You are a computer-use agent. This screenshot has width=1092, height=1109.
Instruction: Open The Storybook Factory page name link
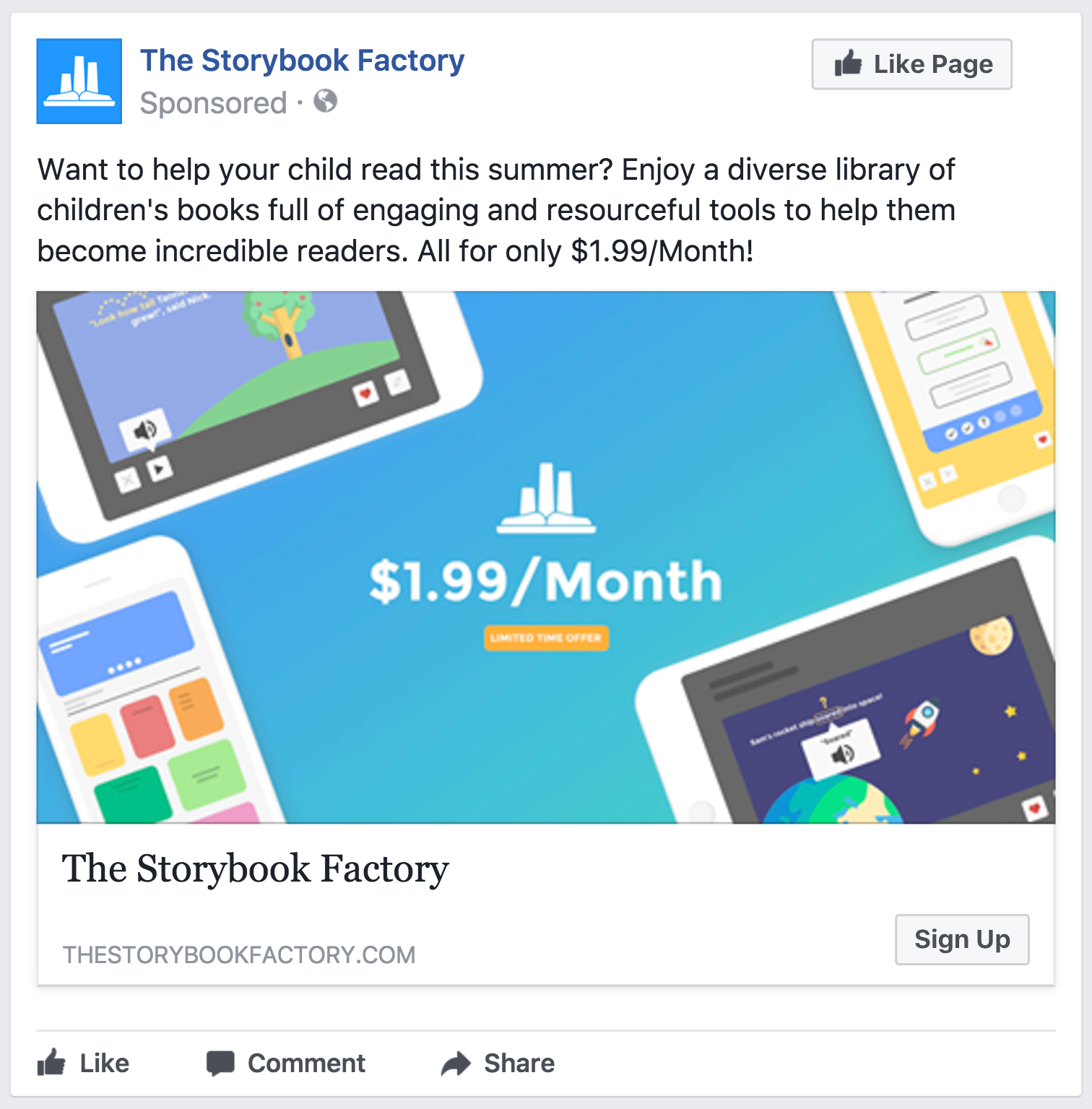click(302, 61)
